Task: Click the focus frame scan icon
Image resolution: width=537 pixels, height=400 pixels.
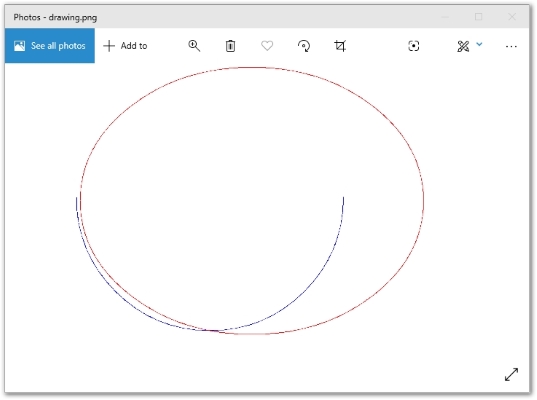Action: click(x=414, y=46)
